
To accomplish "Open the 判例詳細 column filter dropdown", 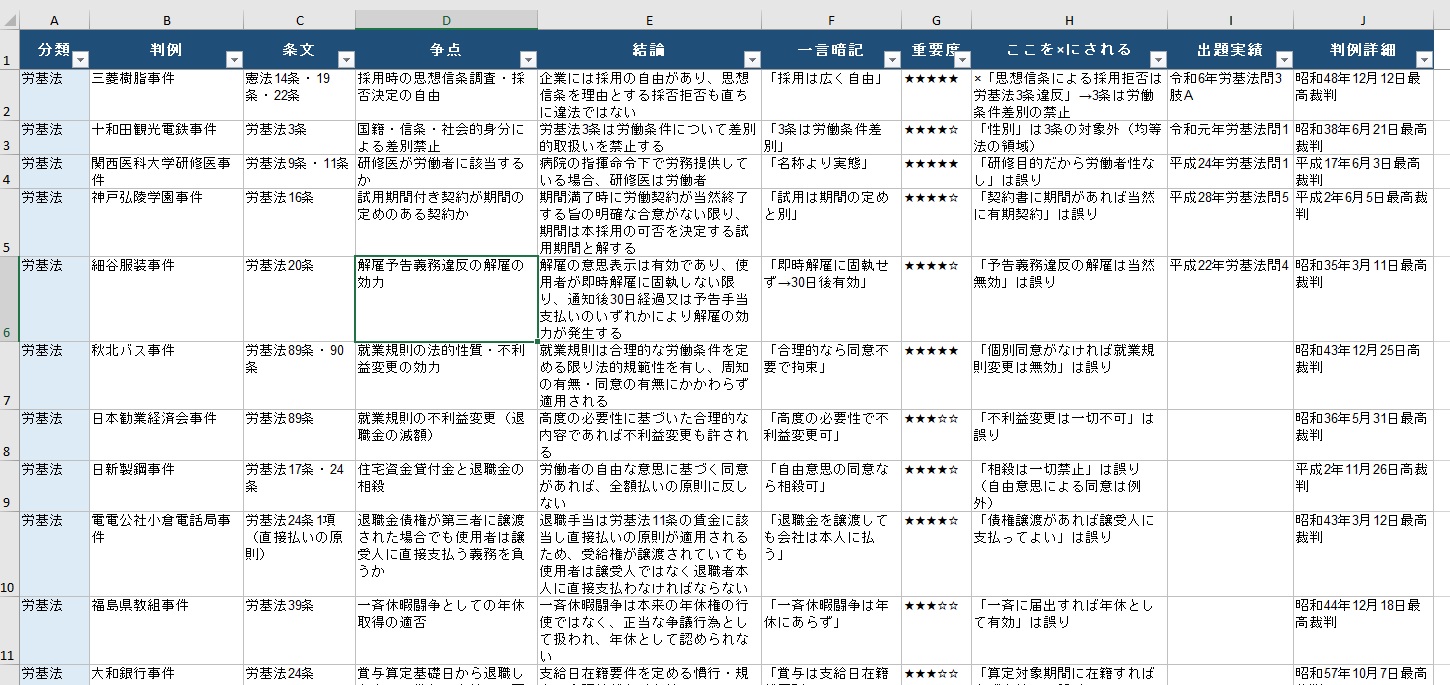I will [x=1424, y=59].
